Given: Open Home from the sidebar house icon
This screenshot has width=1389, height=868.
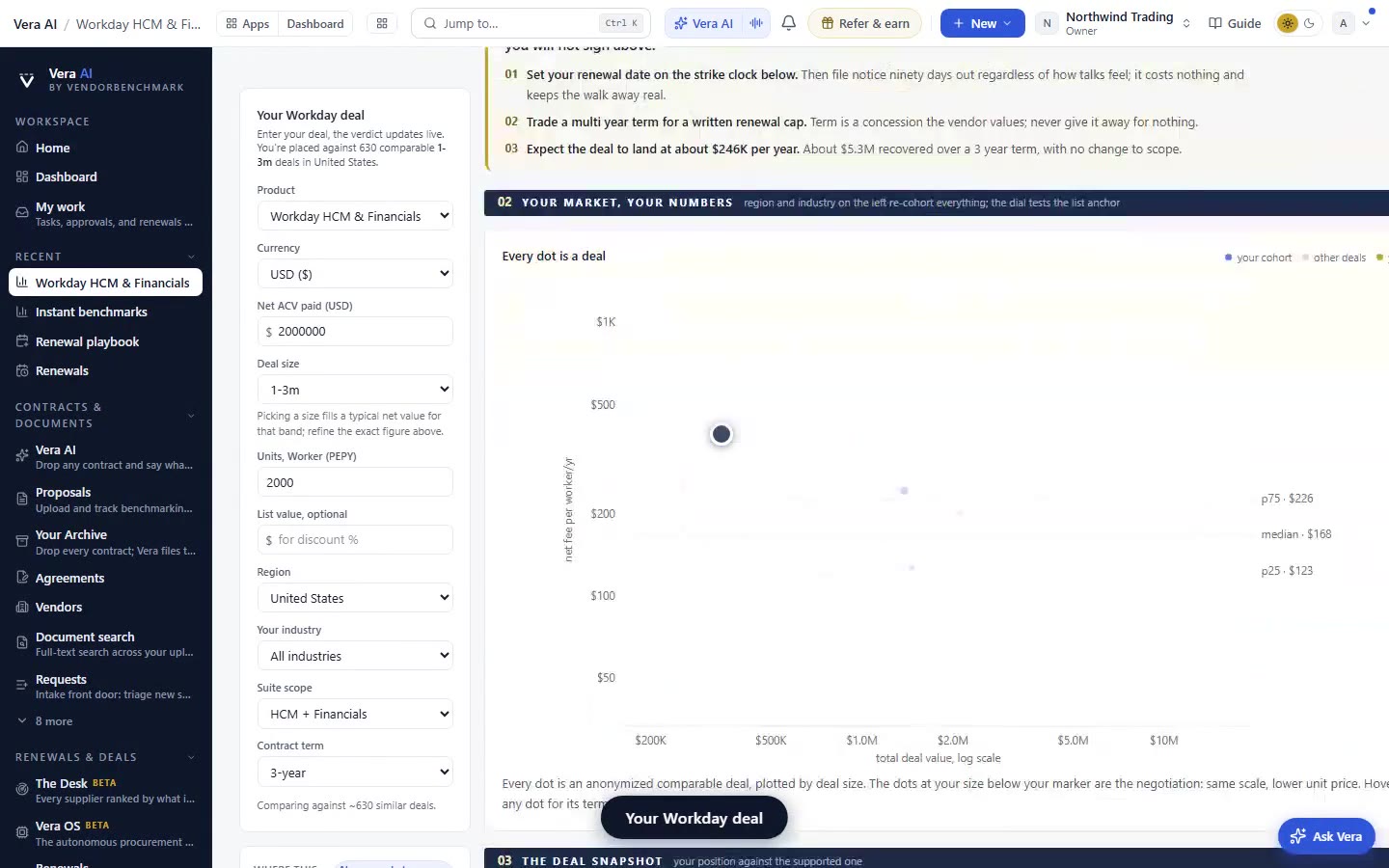Looking at the screenshot, I should (x=22, y=148).
